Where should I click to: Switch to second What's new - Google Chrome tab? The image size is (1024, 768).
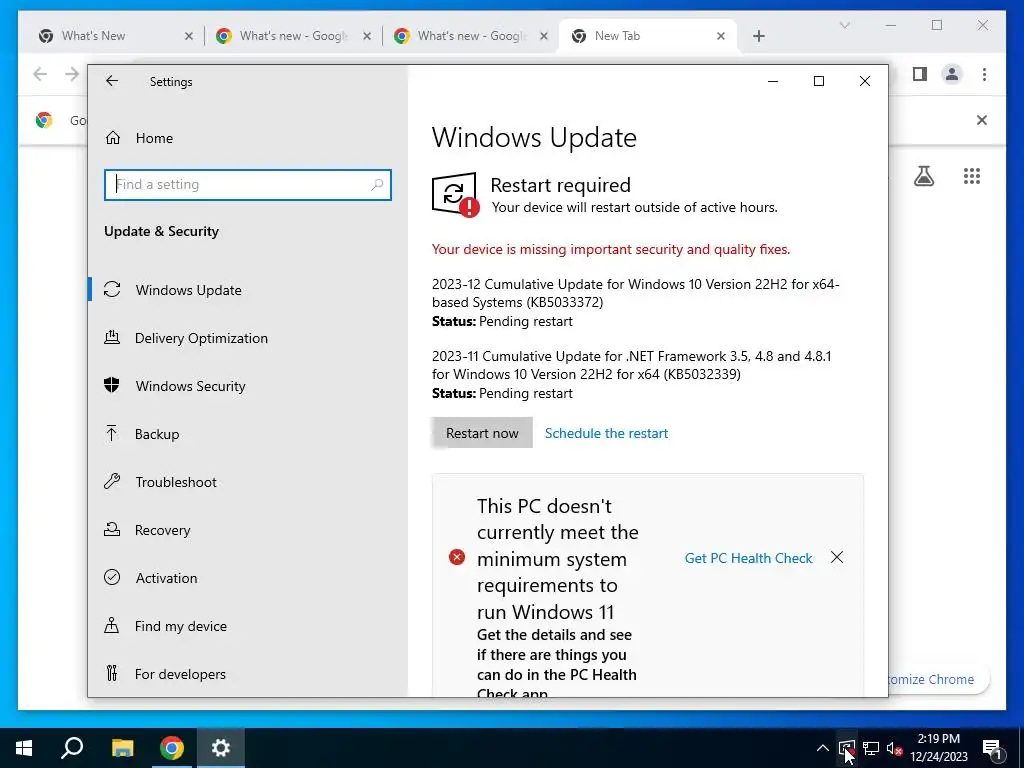(293, 36)
